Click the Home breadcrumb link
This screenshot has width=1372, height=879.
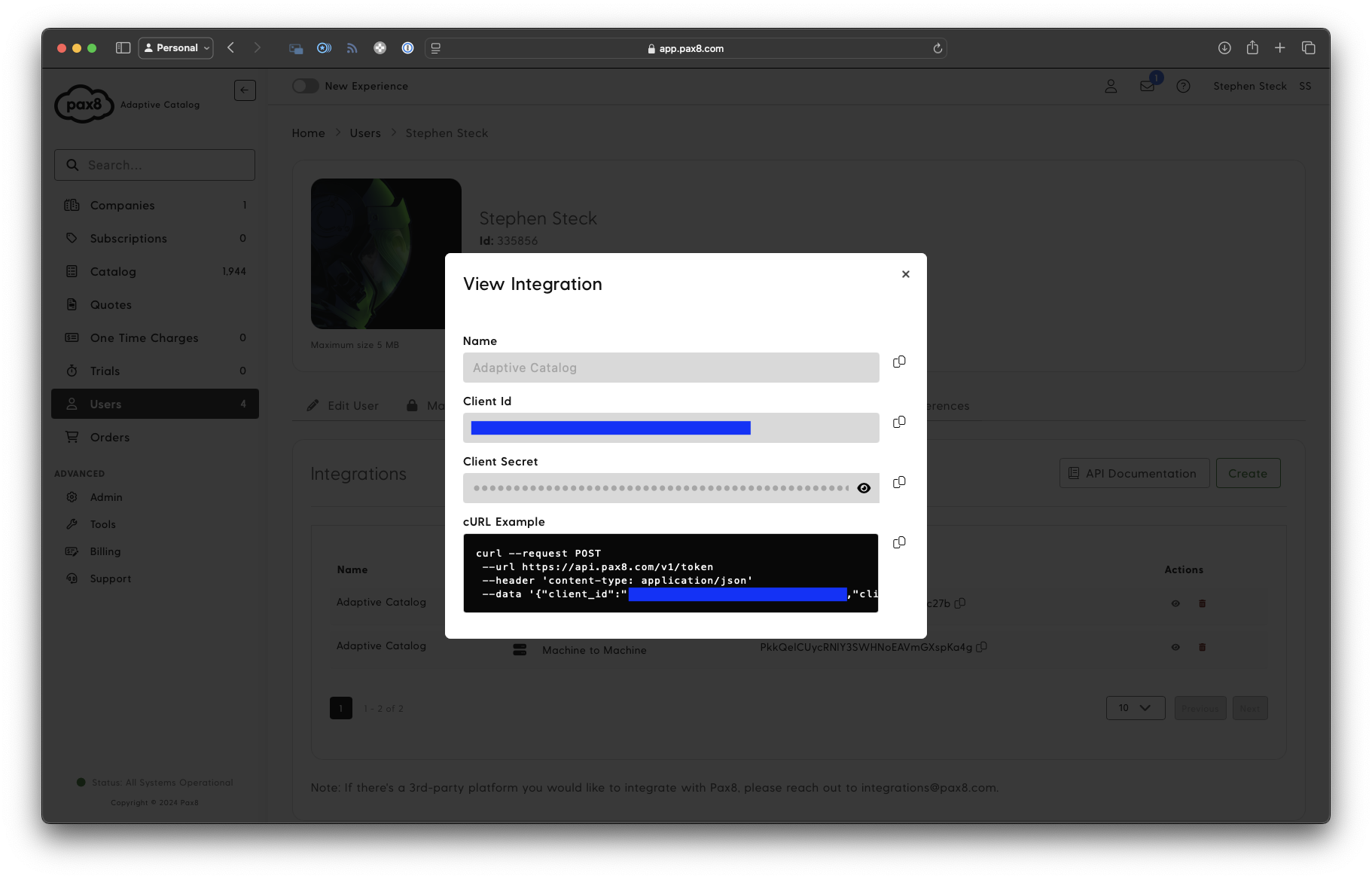point(308,133)
